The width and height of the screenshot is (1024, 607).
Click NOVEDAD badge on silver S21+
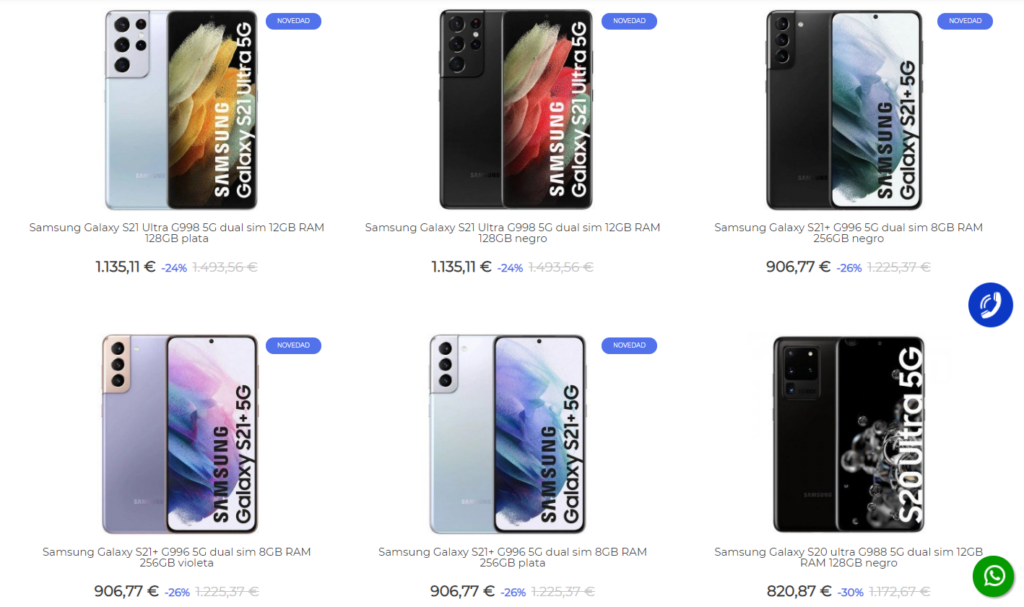[629, 345]
